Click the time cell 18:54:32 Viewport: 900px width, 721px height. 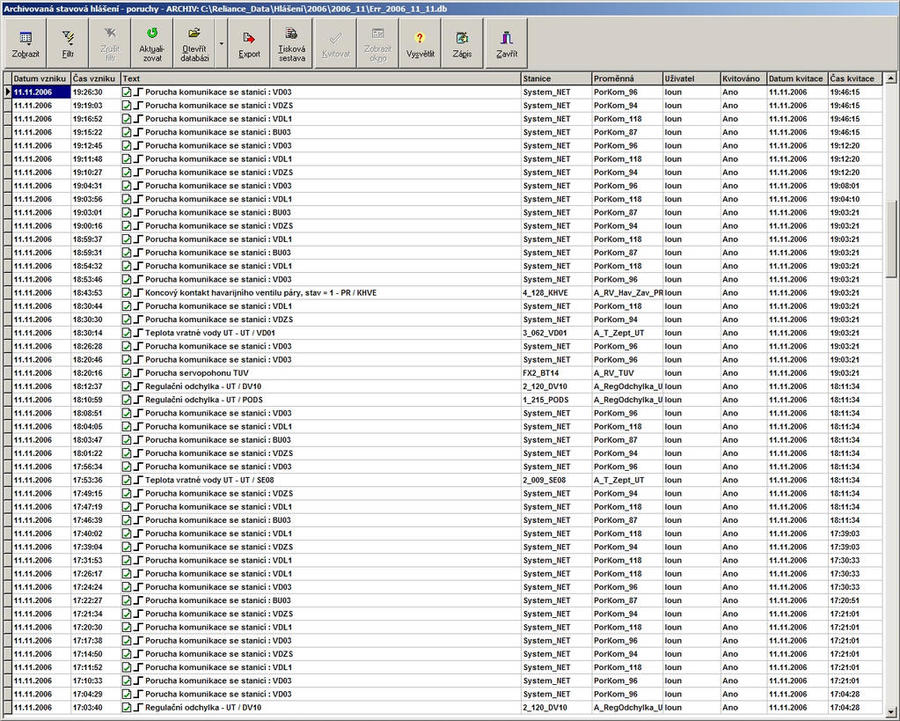click(95, 266)
